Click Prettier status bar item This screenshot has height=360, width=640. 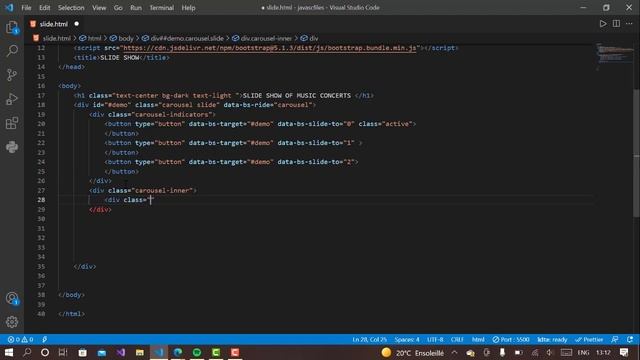click(x=589, y=340)
